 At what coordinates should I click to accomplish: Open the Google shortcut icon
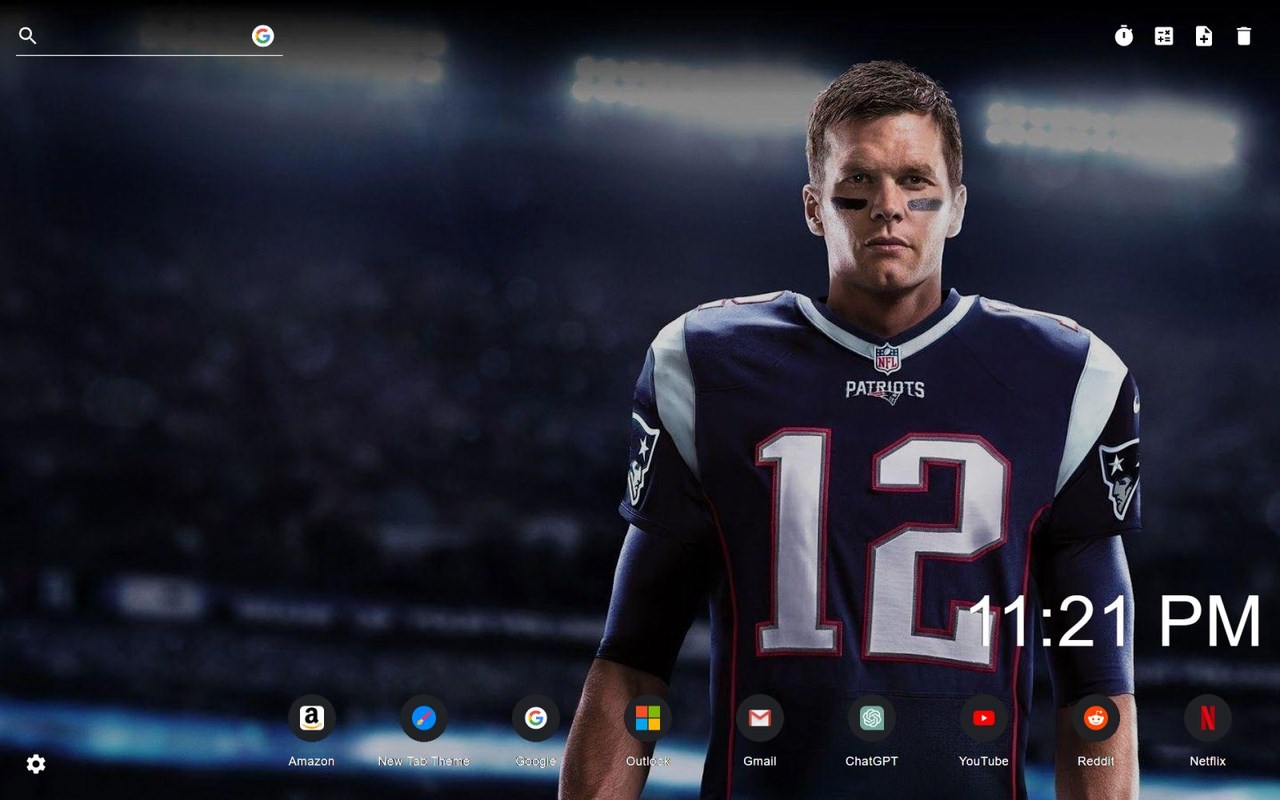coord(536,718)
